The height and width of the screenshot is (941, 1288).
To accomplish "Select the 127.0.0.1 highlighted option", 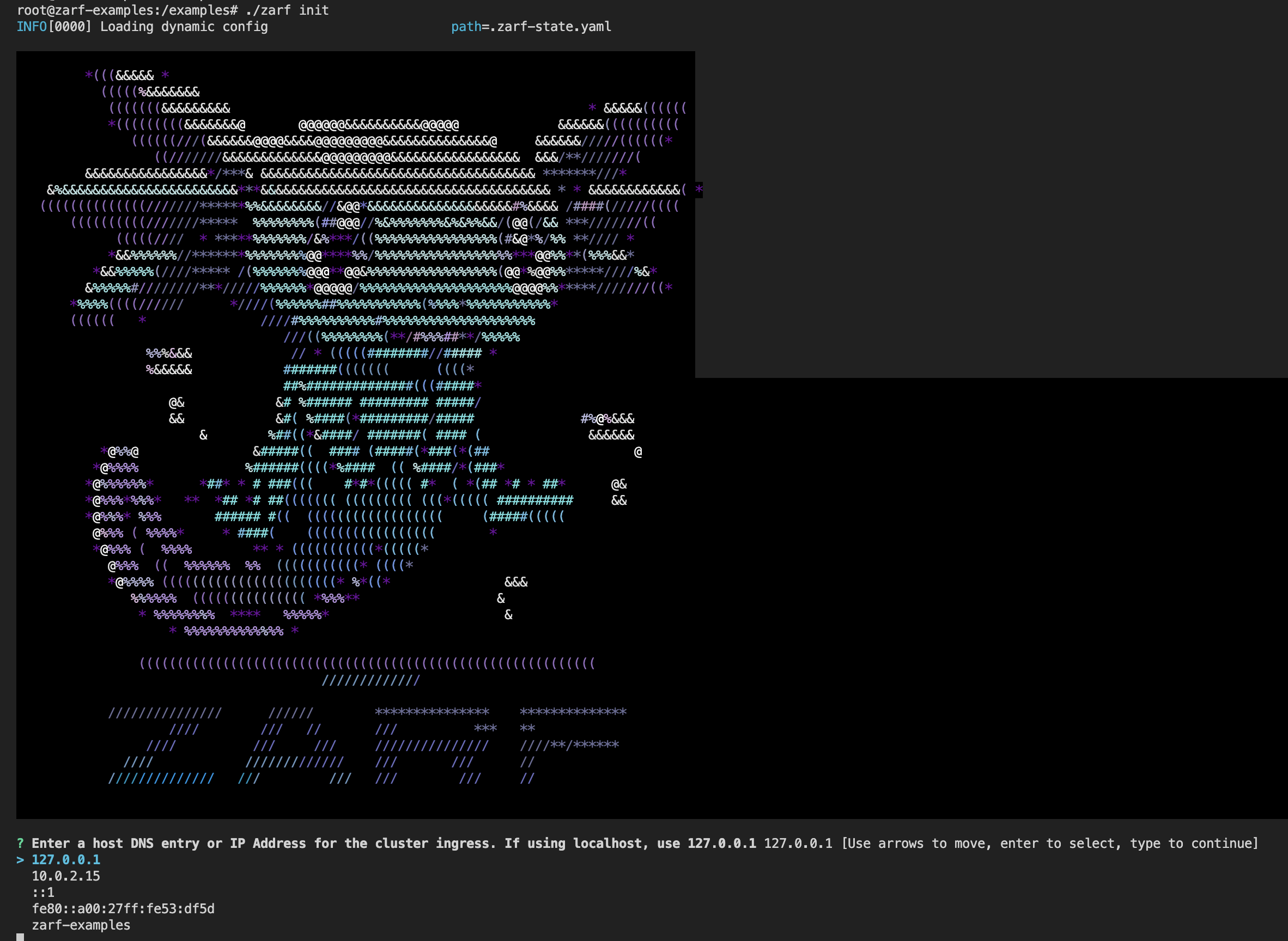I will click(65, 859).
